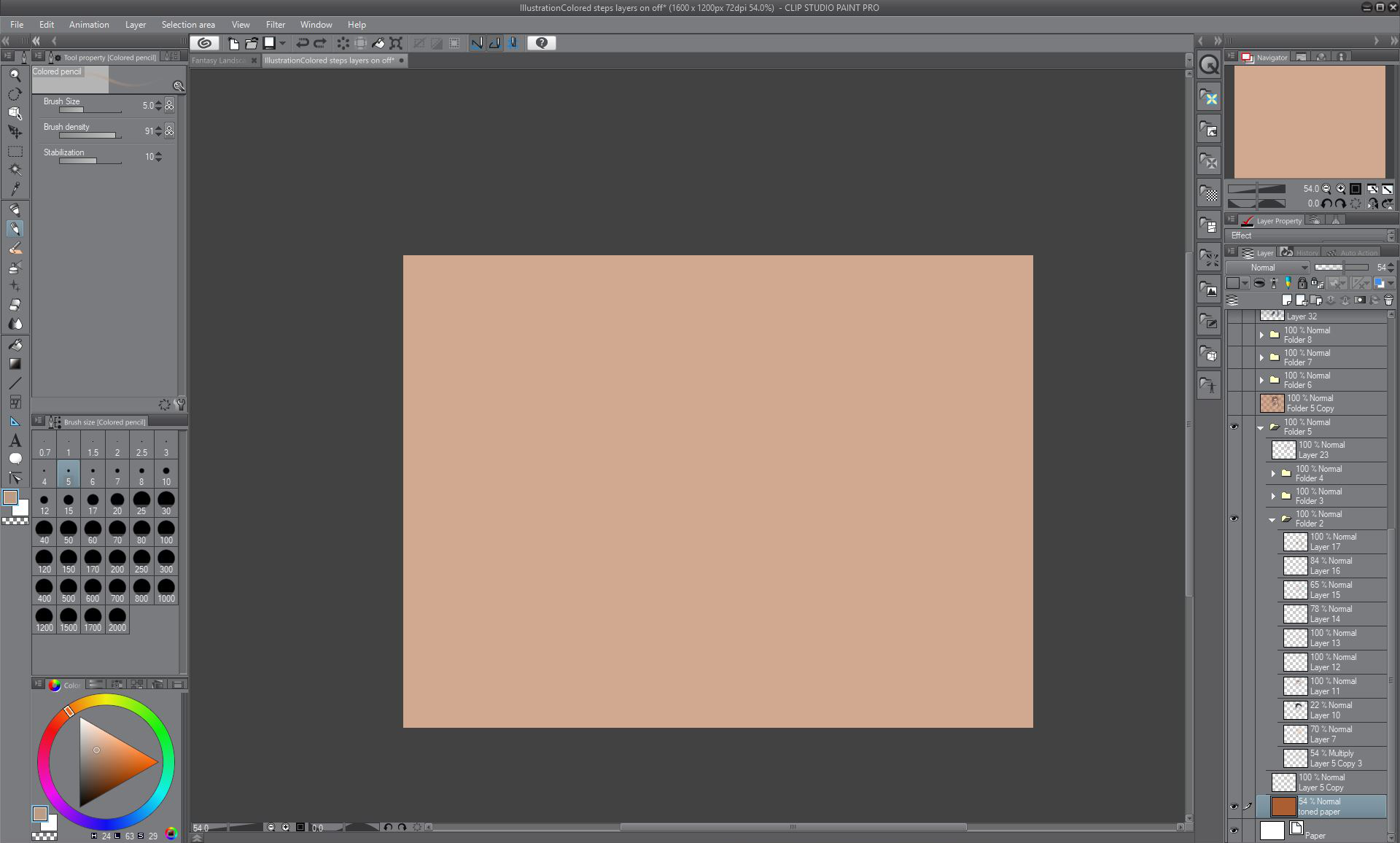The width and height of the screenshot is (1400, 843).
Task: Open the Normal blending mode dropdown
Action: click(1269, 268)
